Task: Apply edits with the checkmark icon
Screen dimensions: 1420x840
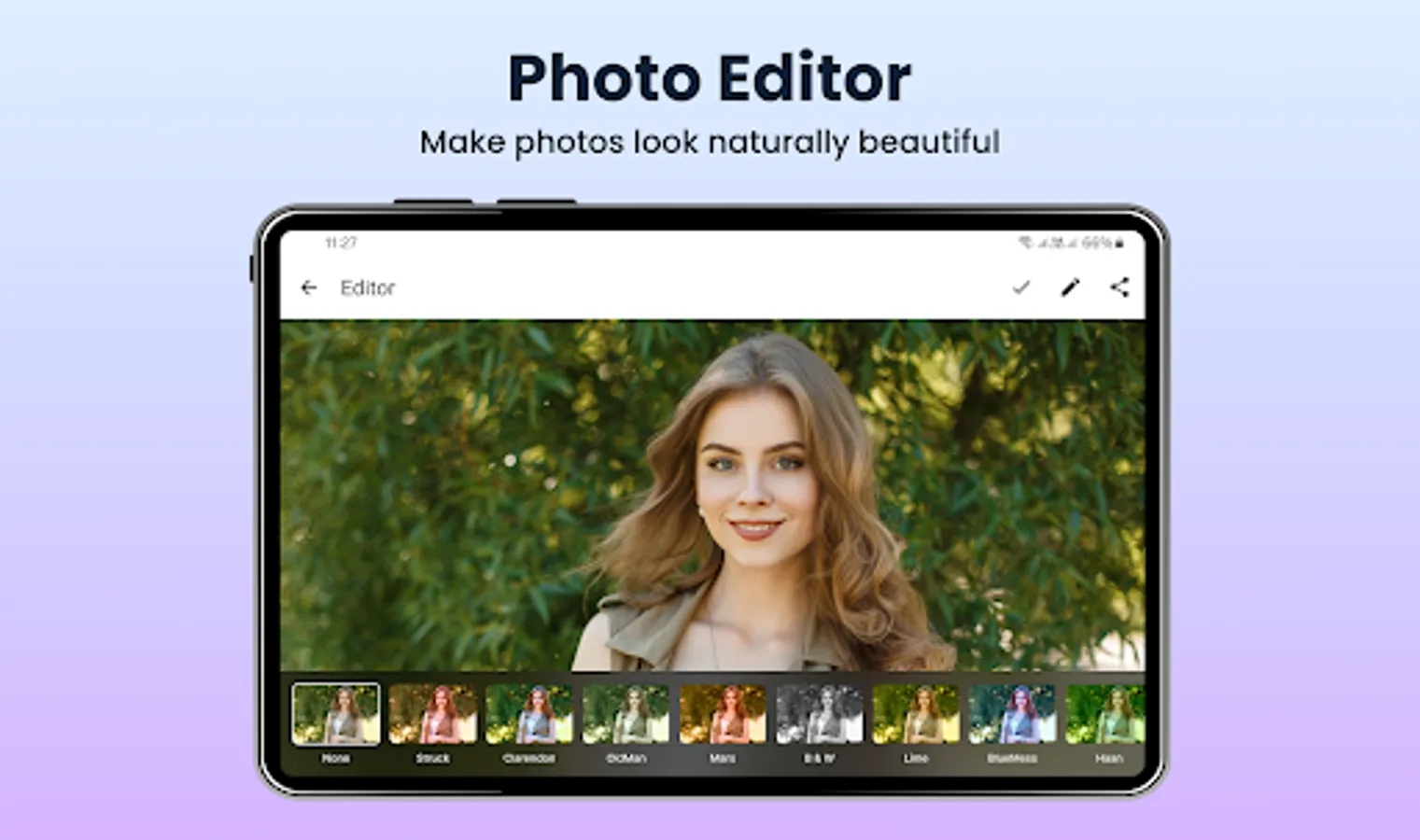Action: click(x=1022, y=287)
